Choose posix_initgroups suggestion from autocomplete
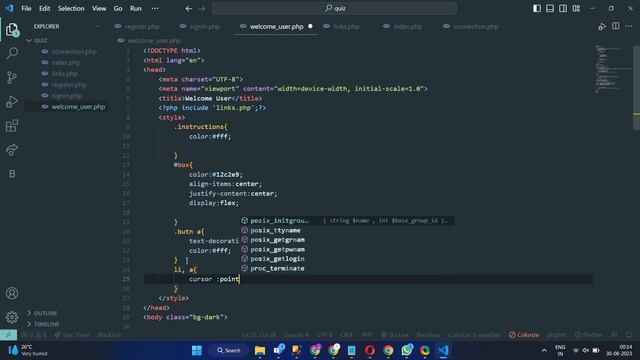 click(x=347, y=221)
